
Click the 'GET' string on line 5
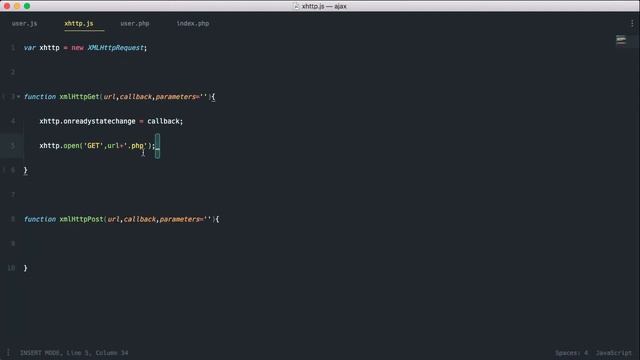[x=93, y=146]
